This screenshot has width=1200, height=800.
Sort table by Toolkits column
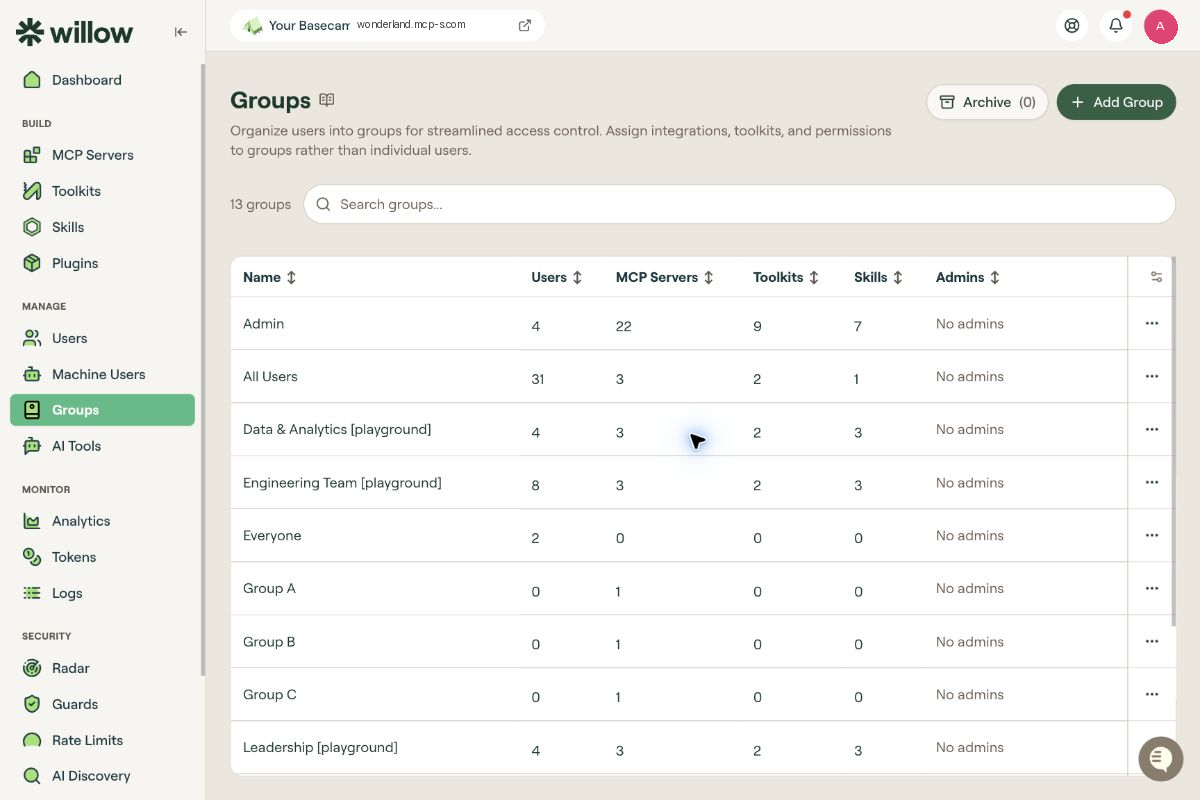click(787, 277)
